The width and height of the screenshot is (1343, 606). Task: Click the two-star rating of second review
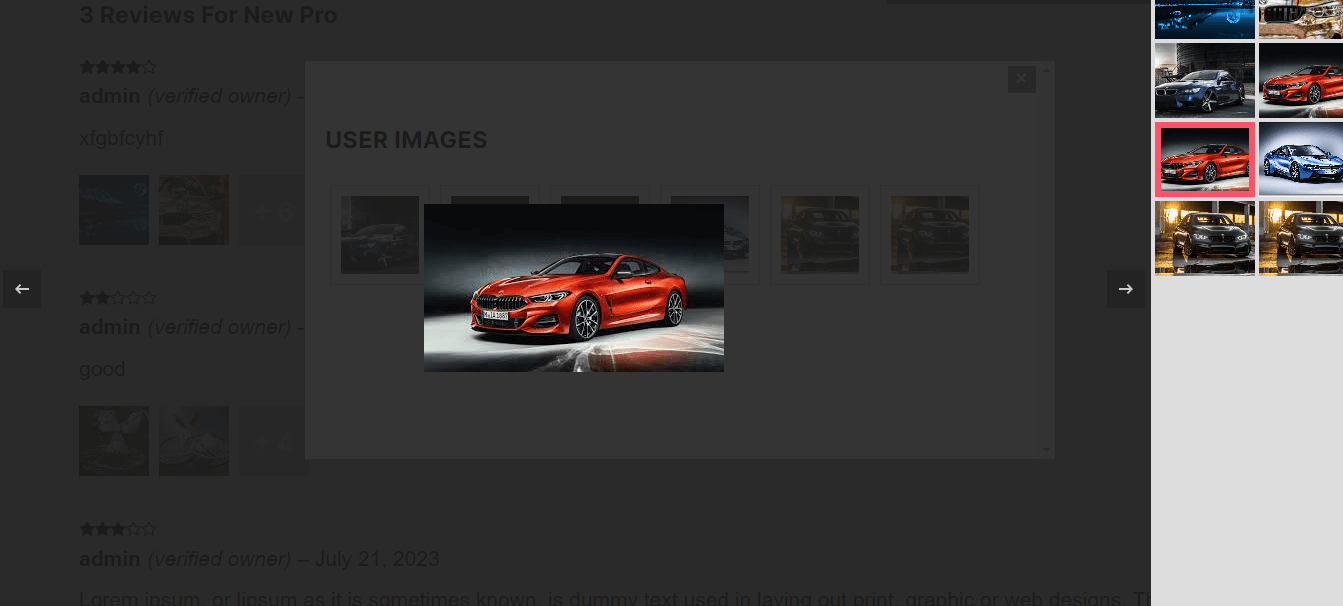point(118,298)
